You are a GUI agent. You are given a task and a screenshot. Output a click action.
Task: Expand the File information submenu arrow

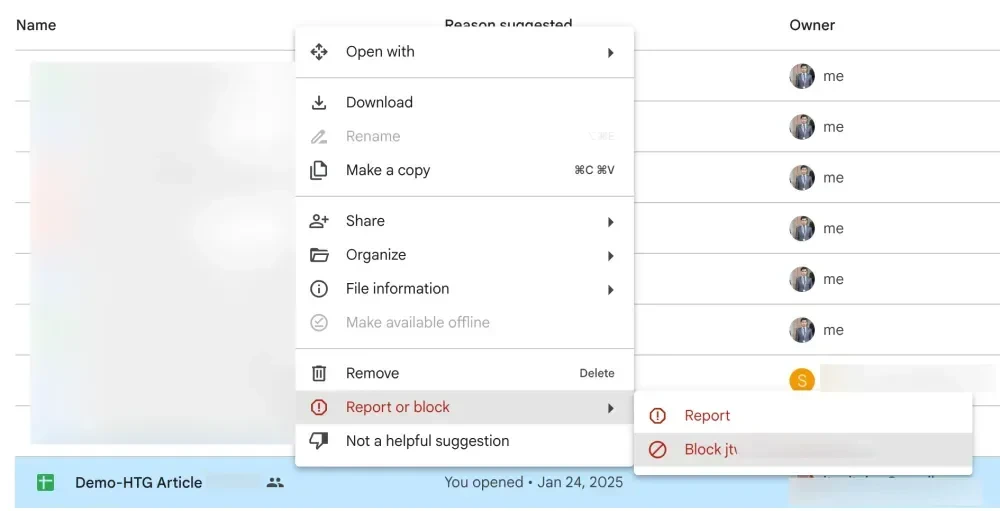coord(610,290)
